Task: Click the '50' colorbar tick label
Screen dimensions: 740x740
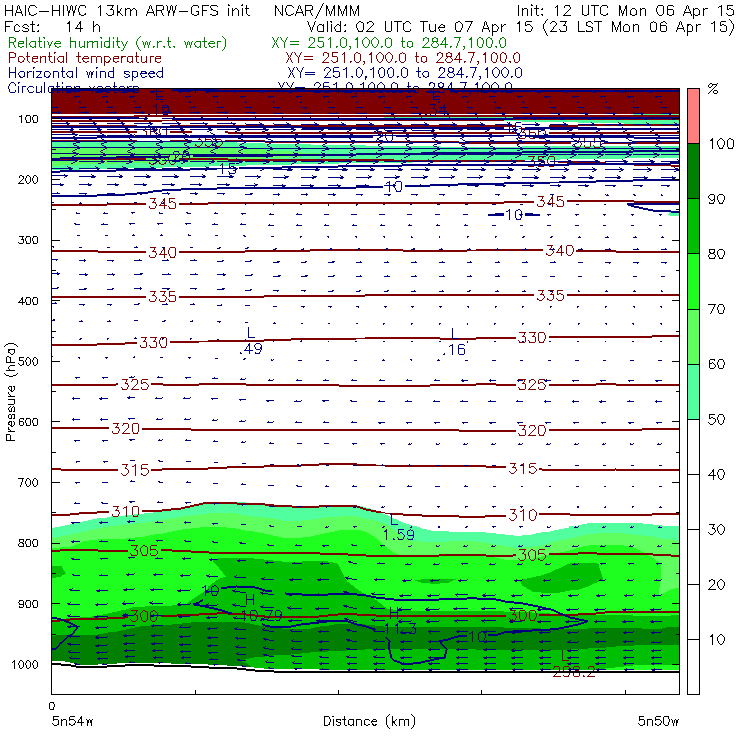Action: point(716,420)
